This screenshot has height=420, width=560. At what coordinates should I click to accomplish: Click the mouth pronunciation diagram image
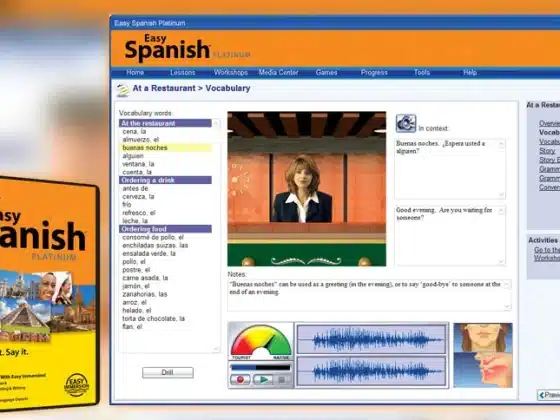tap(482, 355)
